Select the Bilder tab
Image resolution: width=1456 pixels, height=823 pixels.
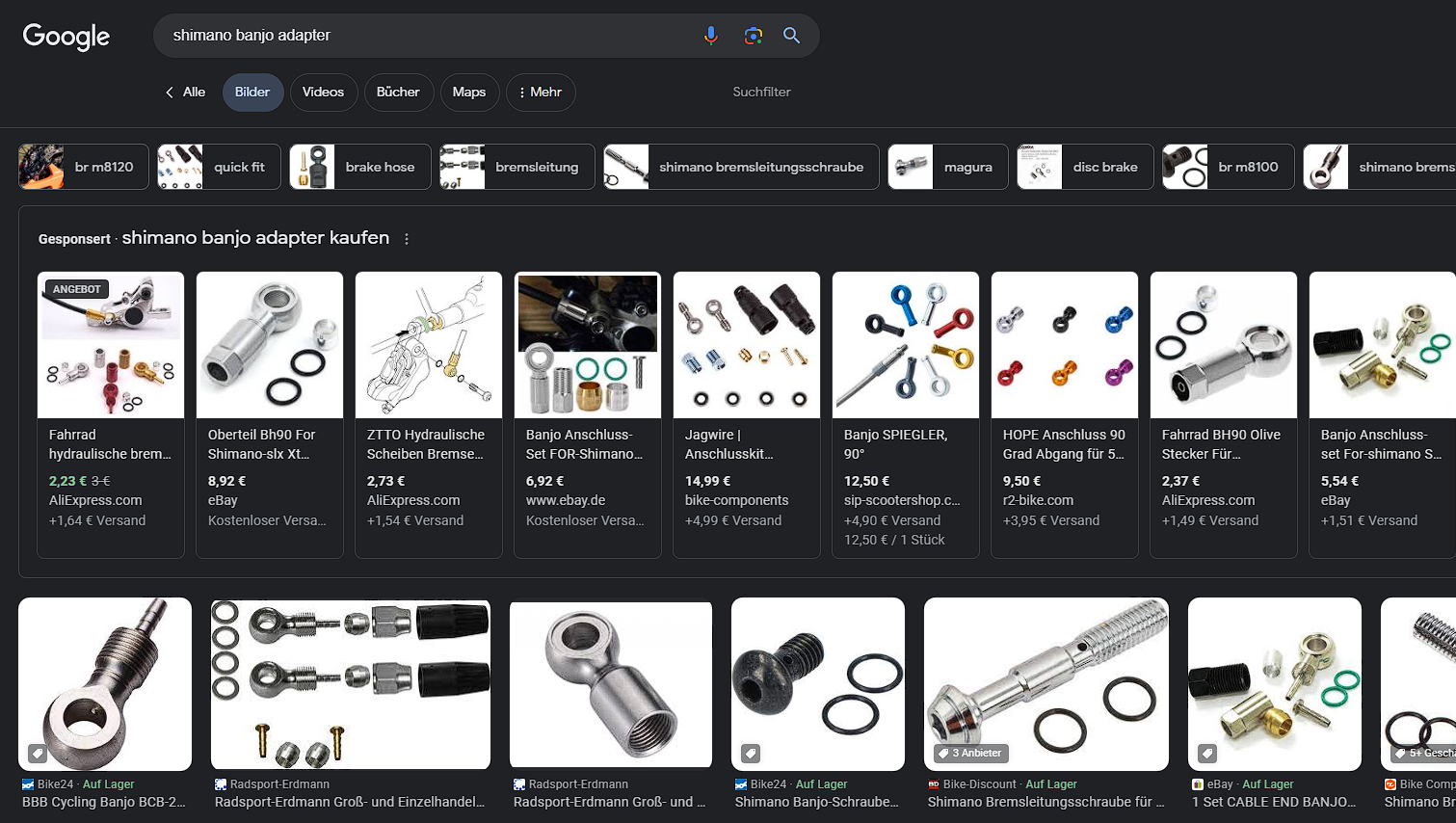pos(252,93)
